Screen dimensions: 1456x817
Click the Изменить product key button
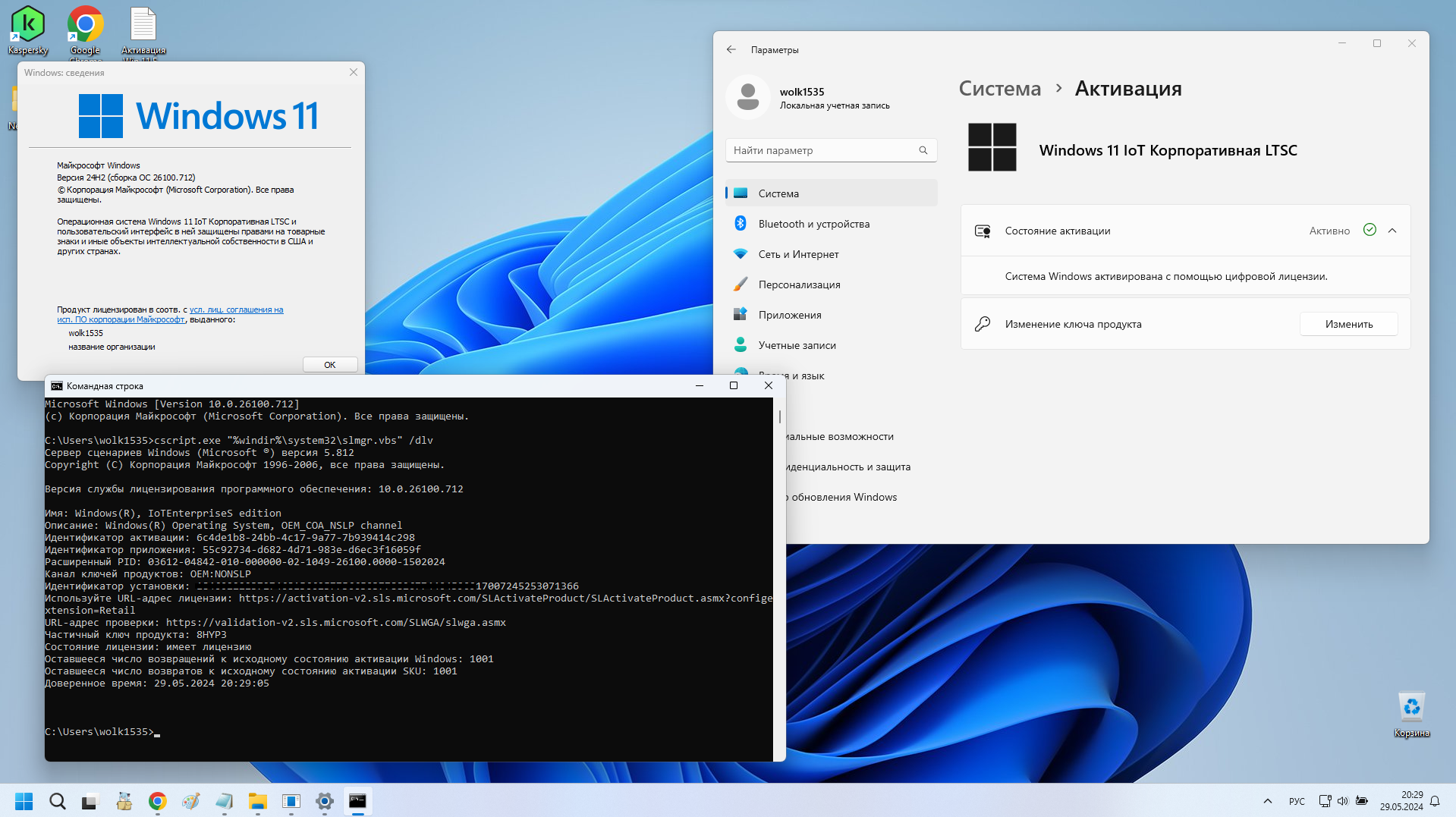(x=1349, y=324)
